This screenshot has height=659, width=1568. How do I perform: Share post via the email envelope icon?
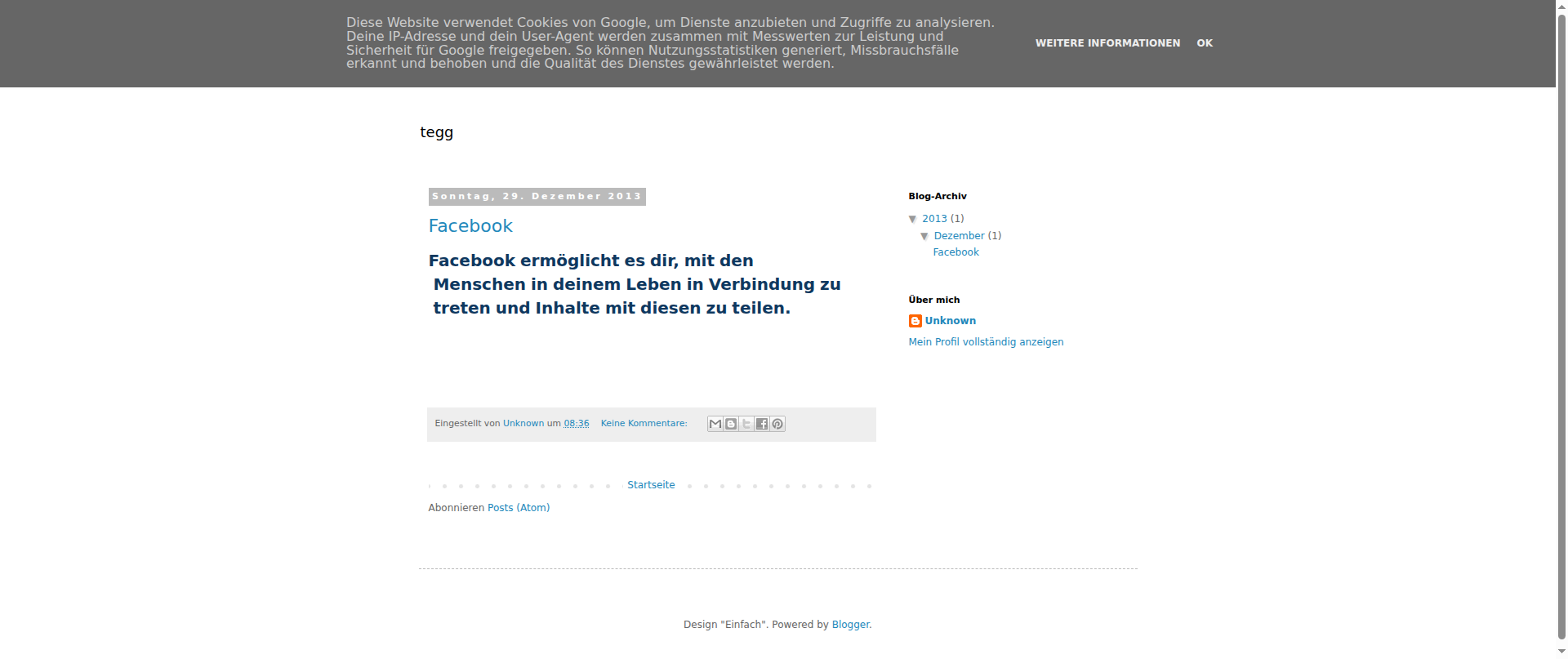click(x=715, y=424)
